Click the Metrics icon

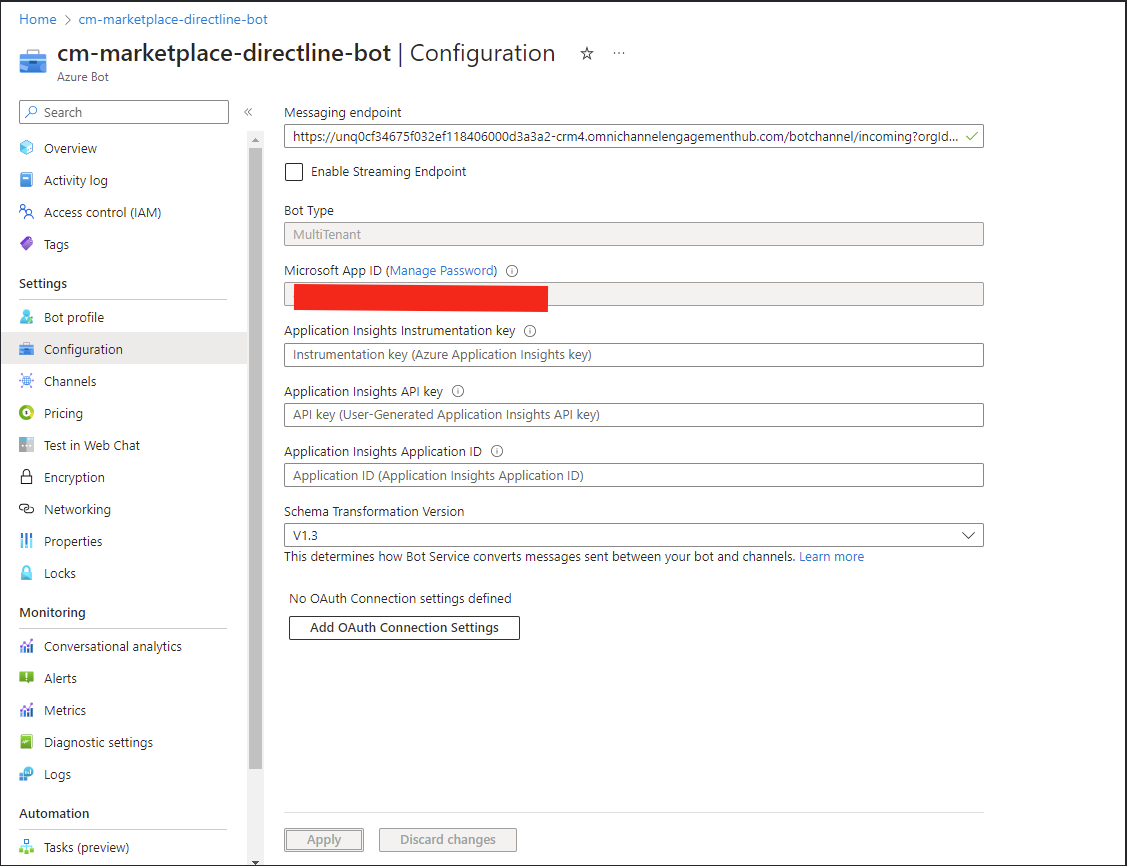pos(27,710)
